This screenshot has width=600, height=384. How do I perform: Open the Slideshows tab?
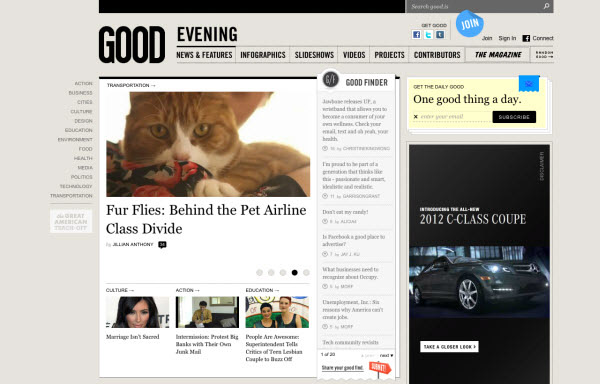(x=314, y=55)
